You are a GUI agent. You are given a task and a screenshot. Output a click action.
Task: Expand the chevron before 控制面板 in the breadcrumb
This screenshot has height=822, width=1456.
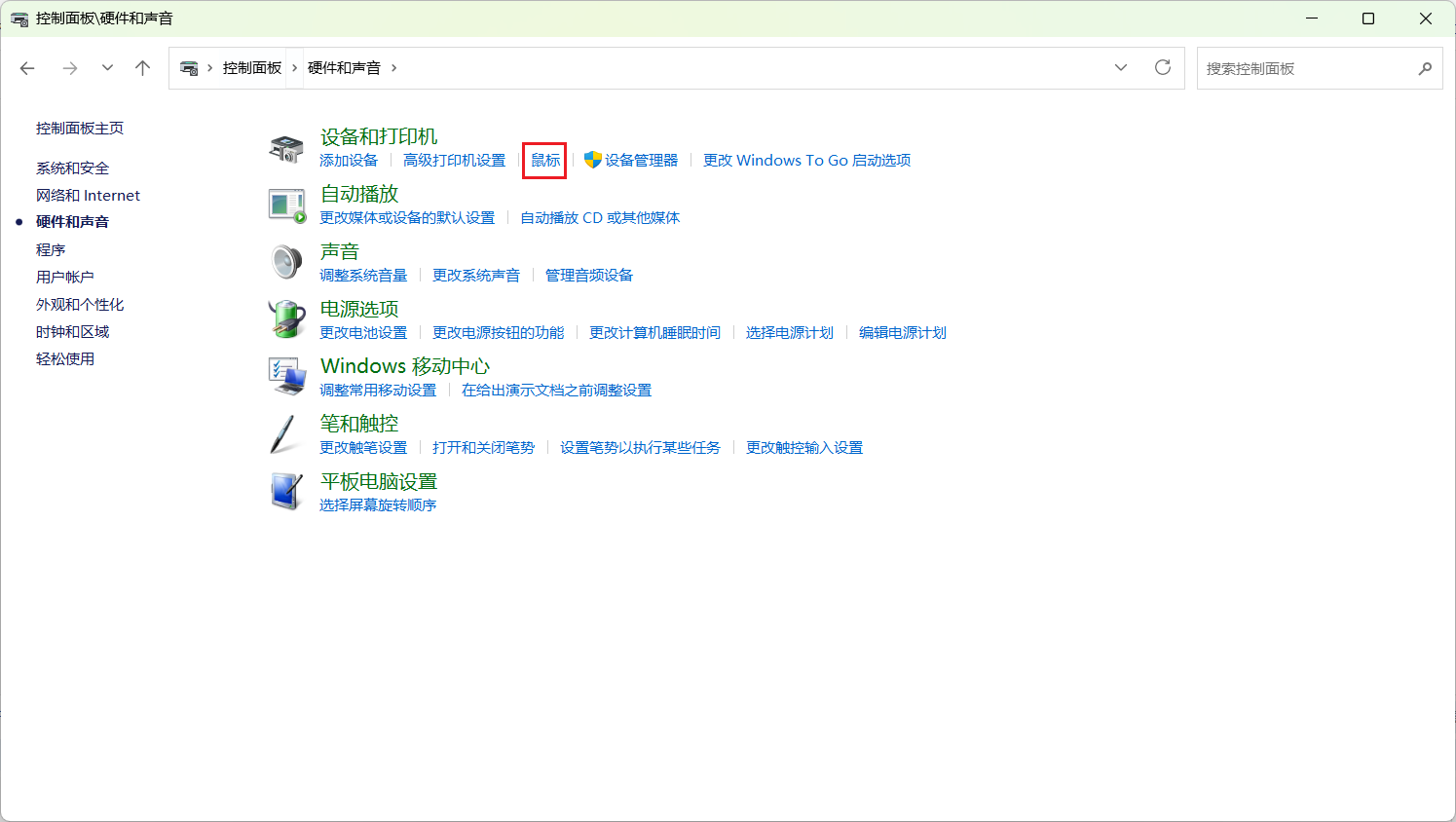coord(209,68)
